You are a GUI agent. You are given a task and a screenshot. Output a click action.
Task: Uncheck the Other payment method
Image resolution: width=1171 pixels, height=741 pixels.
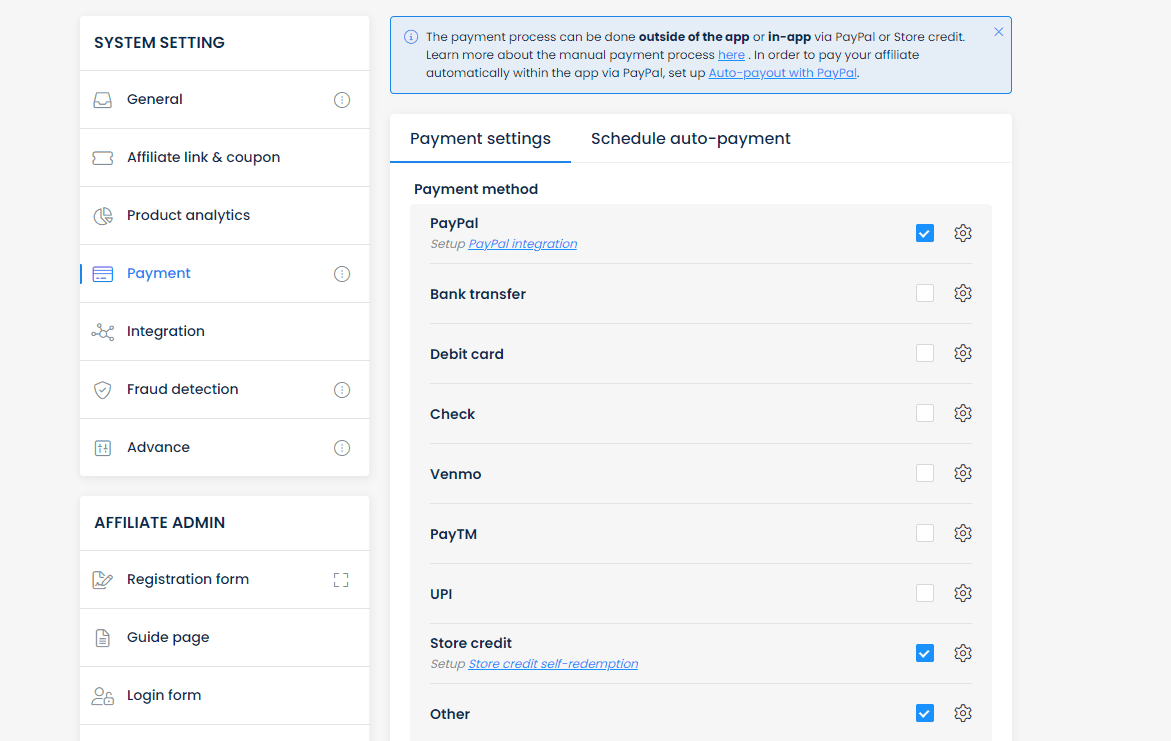click(925, 713)
